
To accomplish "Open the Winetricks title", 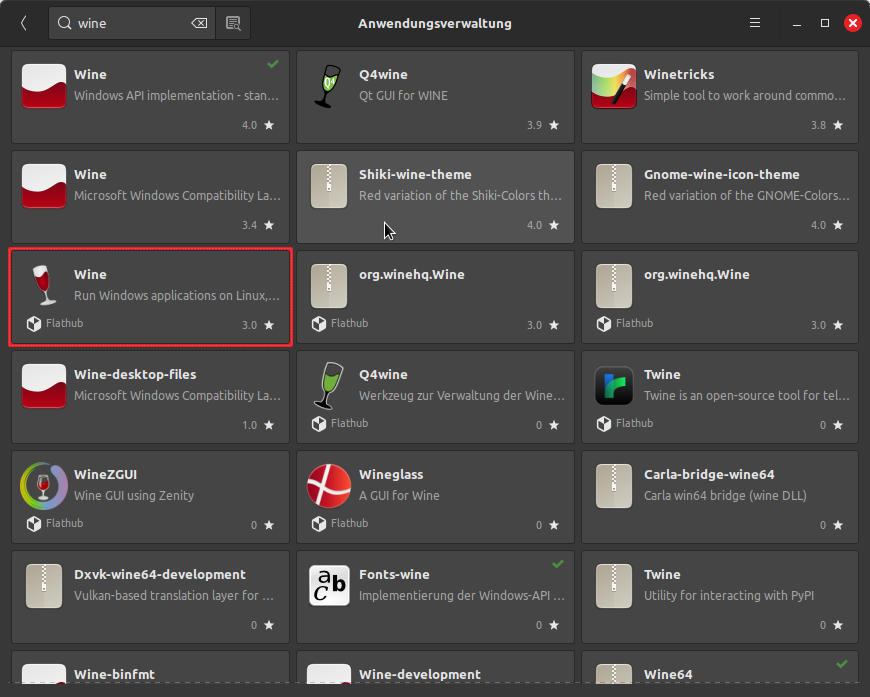I will coord(679,74).
